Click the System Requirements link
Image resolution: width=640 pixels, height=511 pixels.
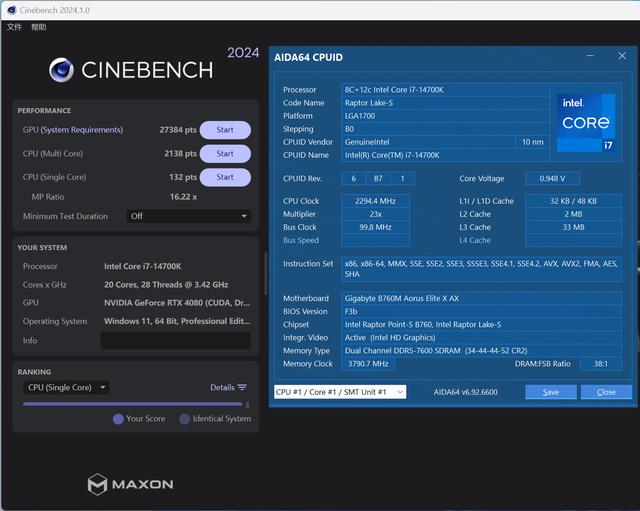click(82, 130)
